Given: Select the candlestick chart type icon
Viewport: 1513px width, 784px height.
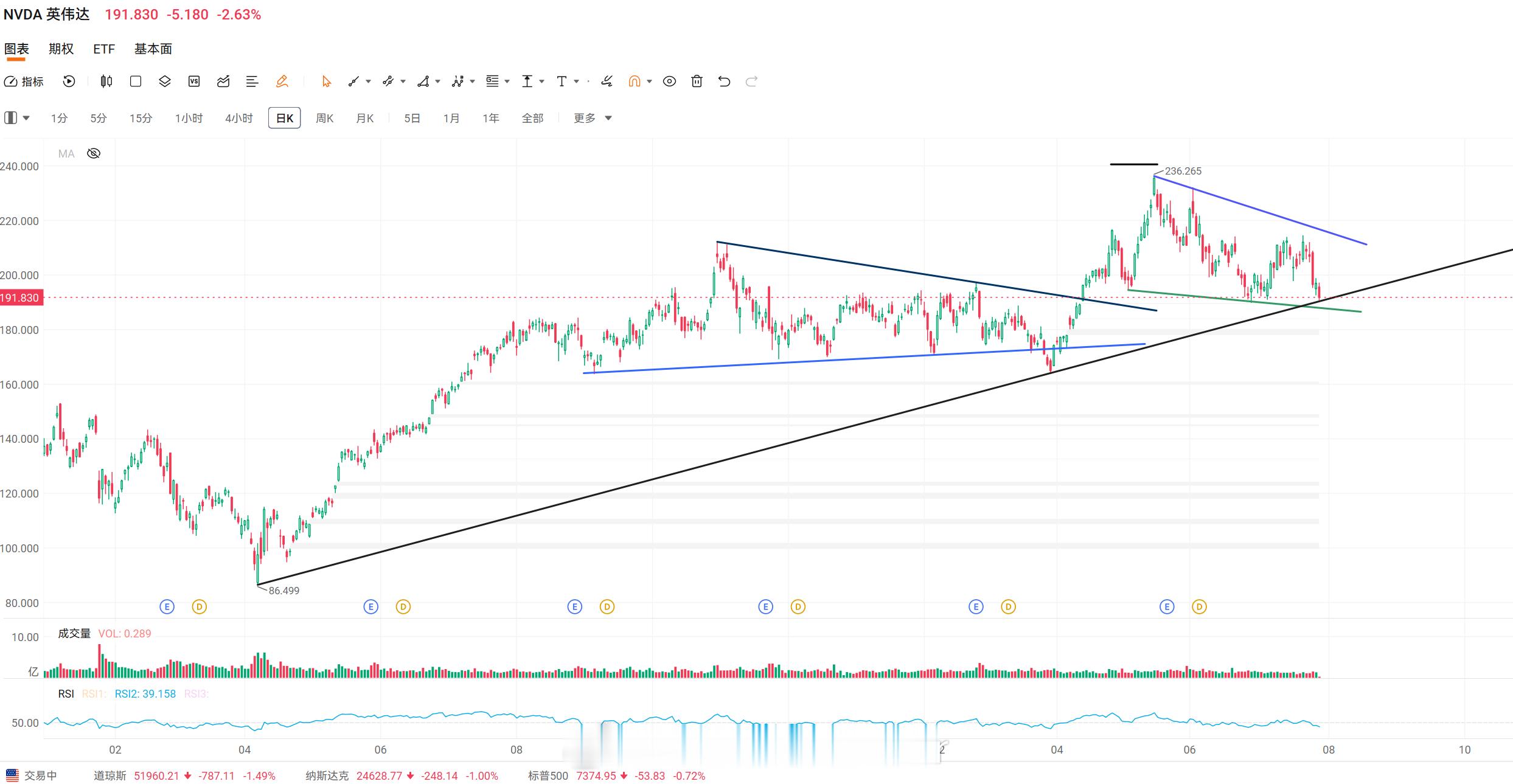Looking at the screenshot, I should click(x=106, y=82).
